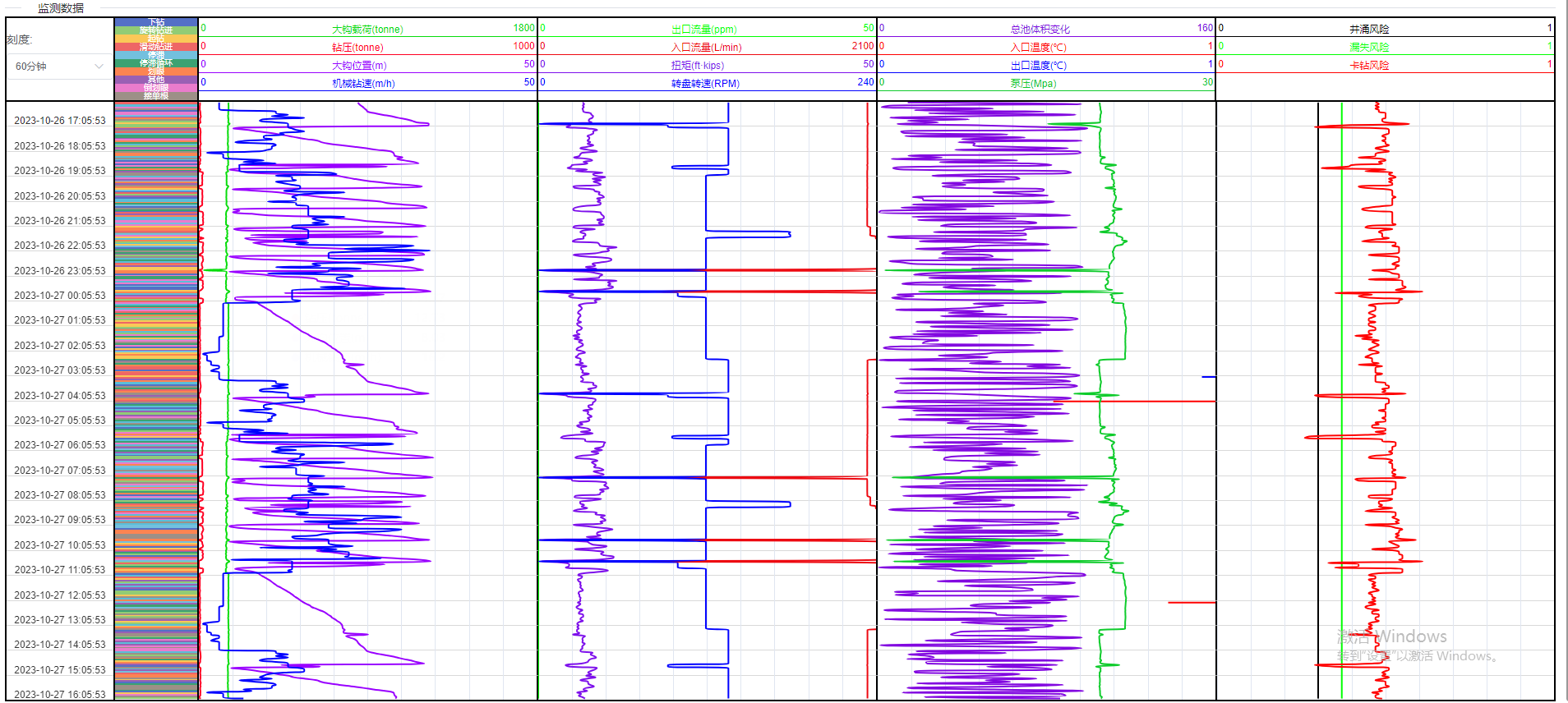Click timestamp 2023-10-27 07:05:53

pyautogui.click(x=60, y=471)
